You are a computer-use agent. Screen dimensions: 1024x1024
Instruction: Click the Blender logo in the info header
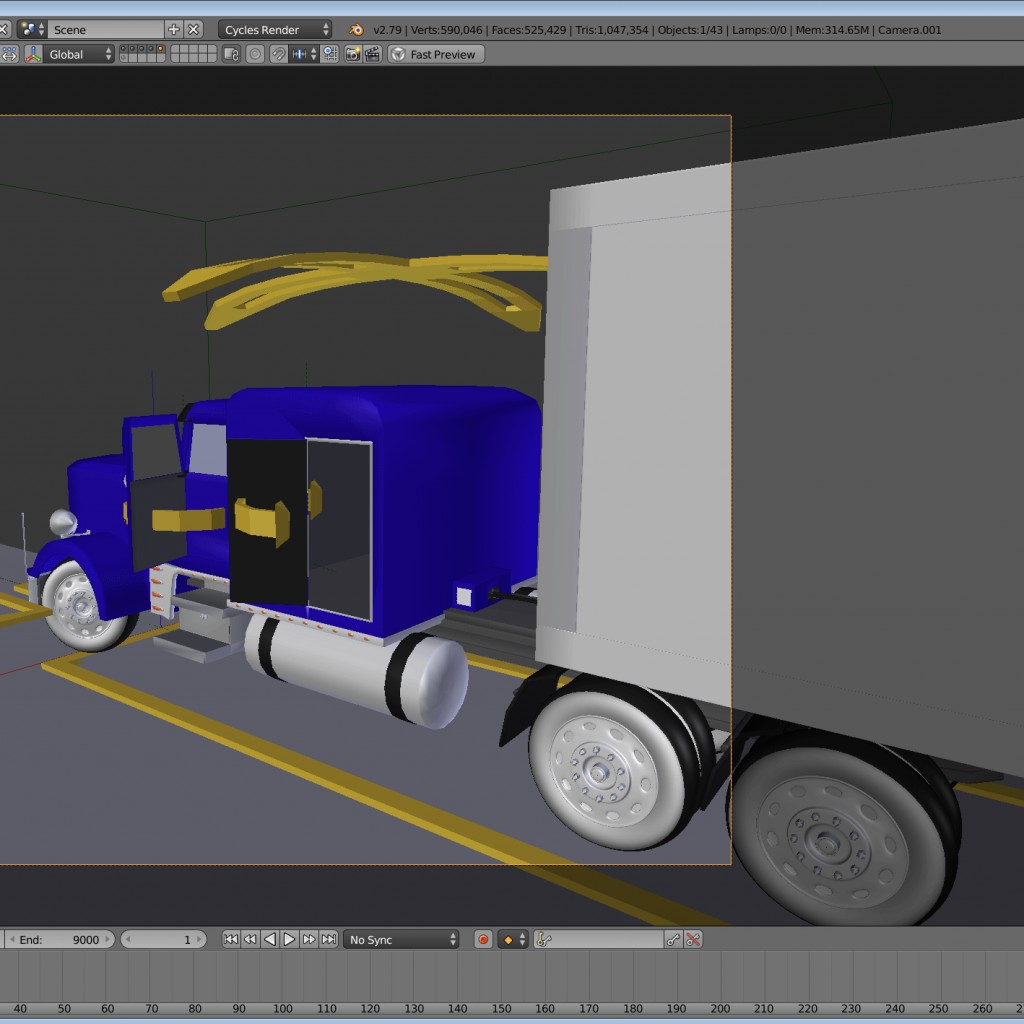coord(354,30)
